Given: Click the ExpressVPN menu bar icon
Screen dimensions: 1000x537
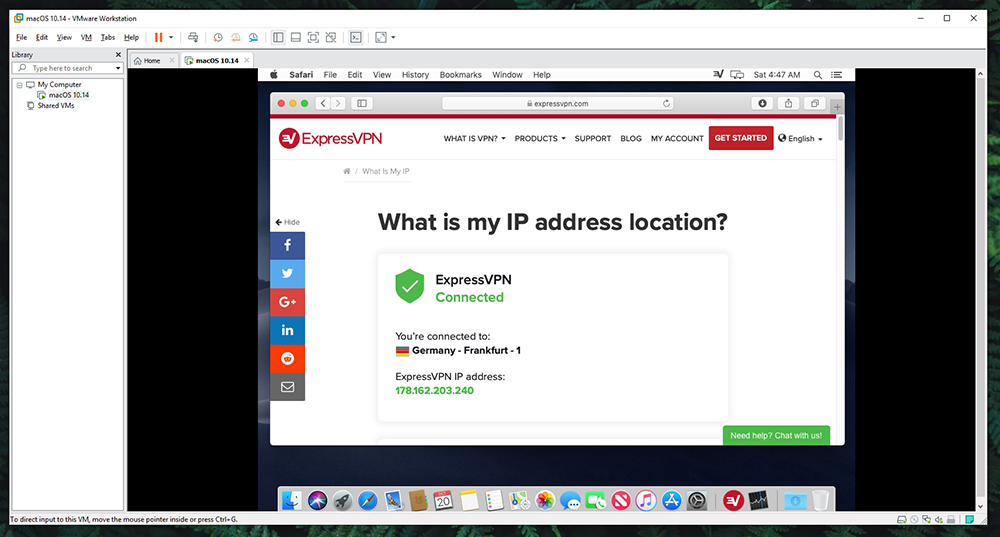Looking at the screenshot, I should click(x=718, y=75).
